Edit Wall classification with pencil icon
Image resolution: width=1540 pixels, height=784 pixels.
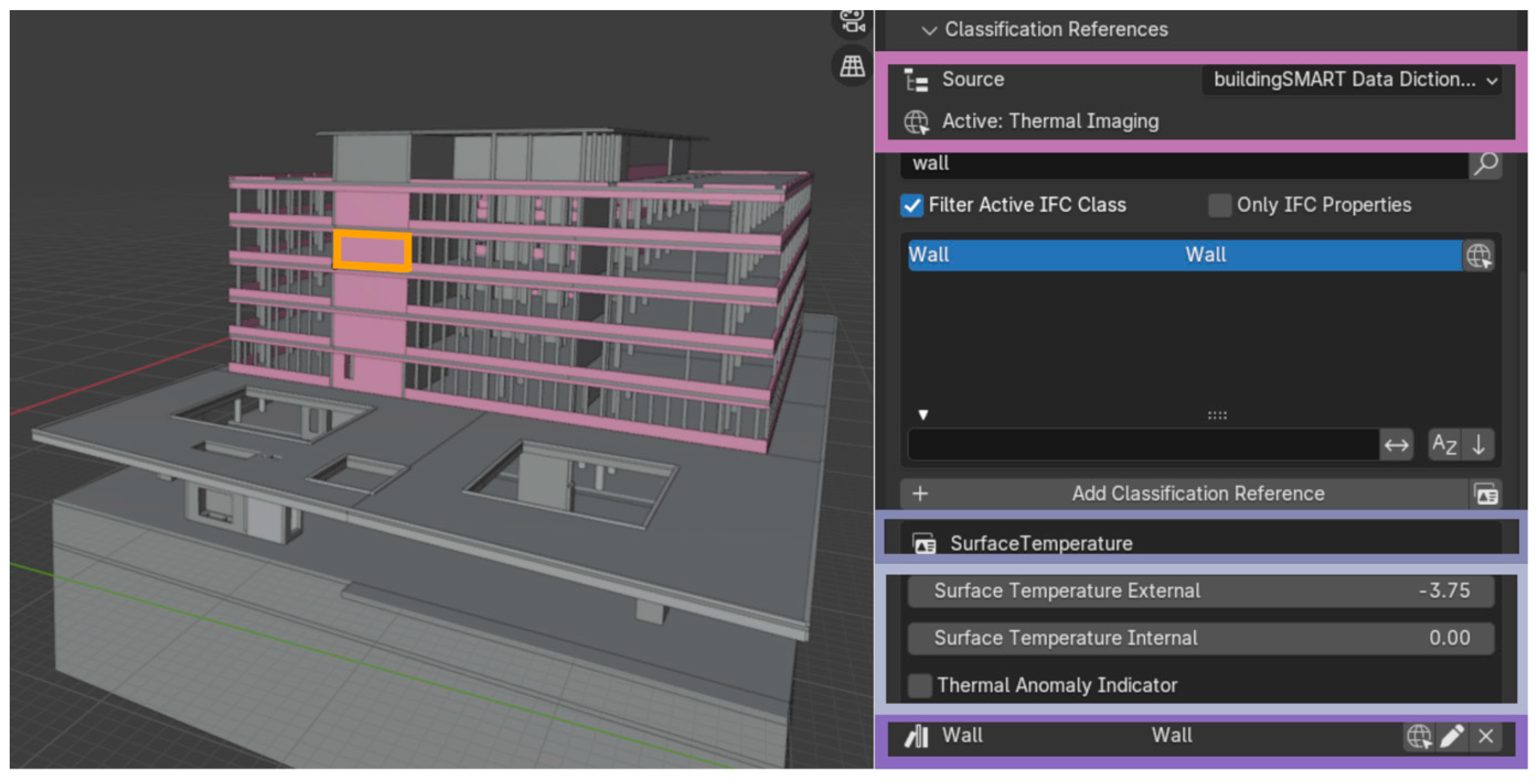coord(1451,736)
